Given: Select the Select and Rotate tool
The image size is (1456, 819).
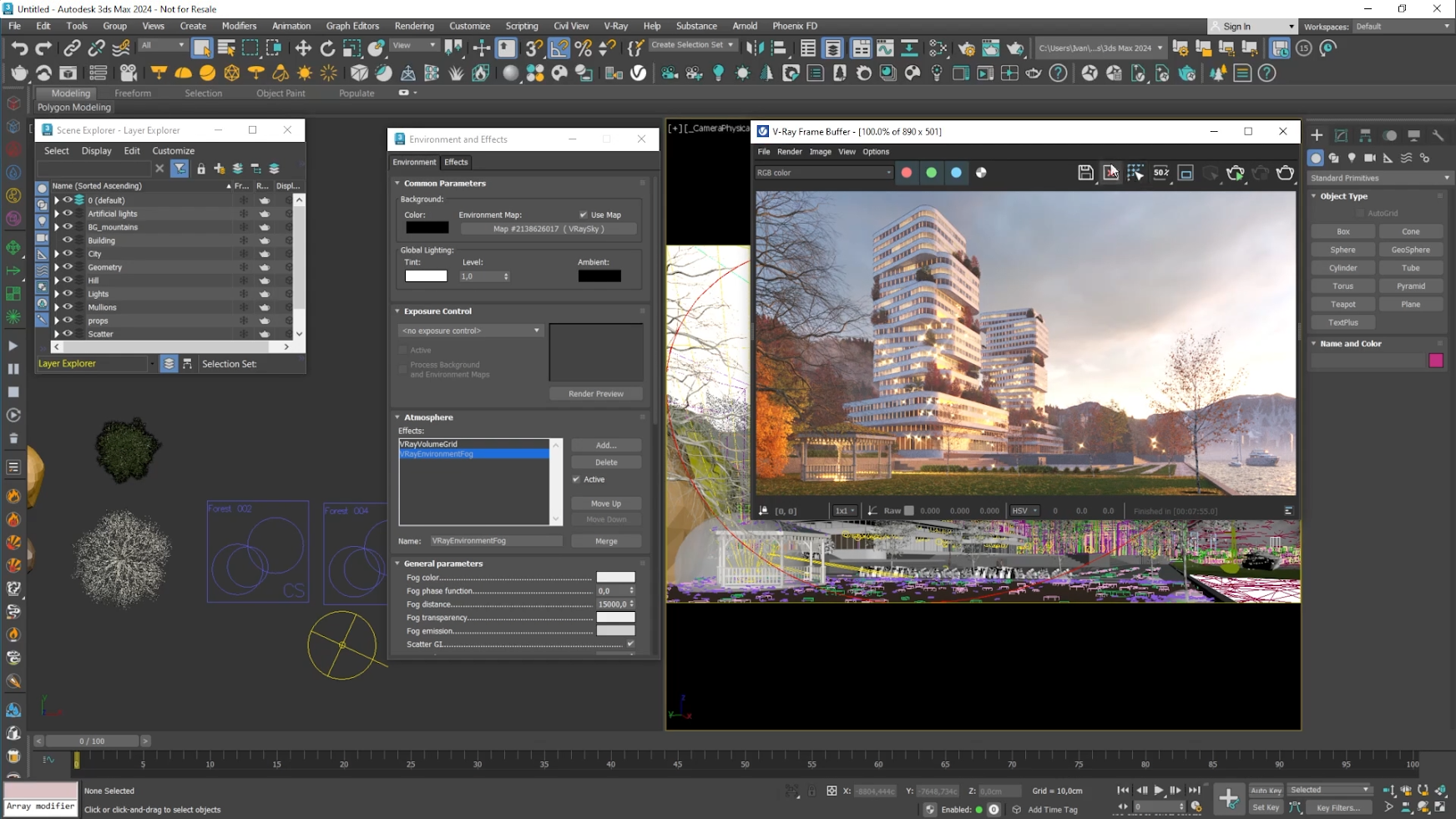Looking at the screenshot, I should [327, 48].
